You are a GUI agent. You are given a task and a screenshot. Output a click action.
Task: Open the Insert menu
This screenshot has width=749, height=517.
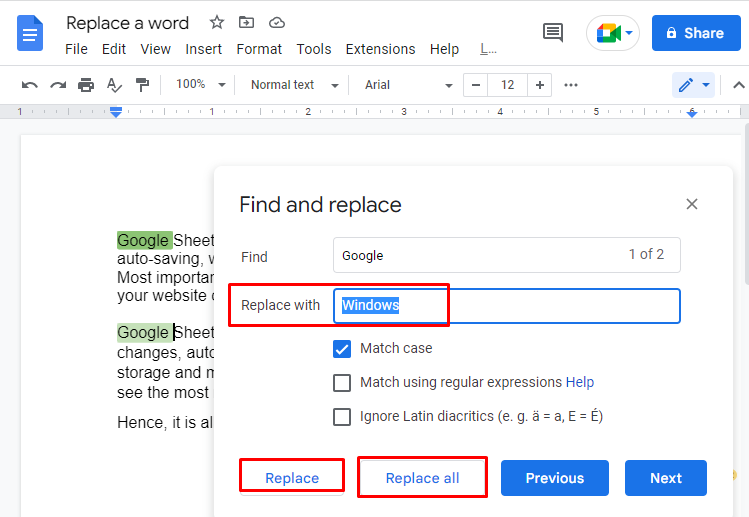(x=203, y=49)
